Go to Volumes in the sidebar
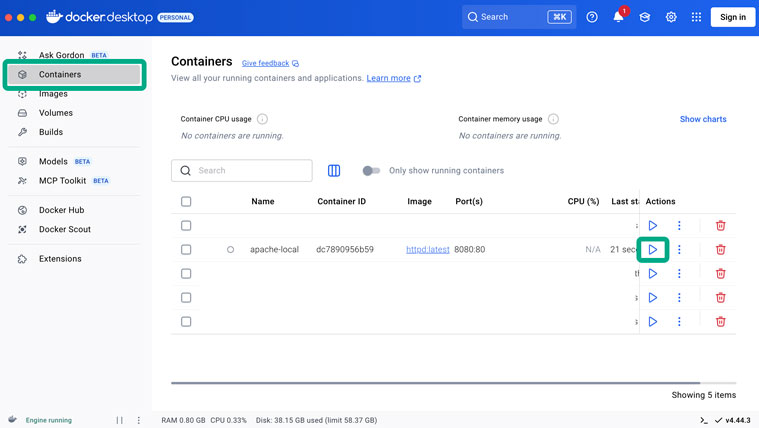 pos(74,113)
